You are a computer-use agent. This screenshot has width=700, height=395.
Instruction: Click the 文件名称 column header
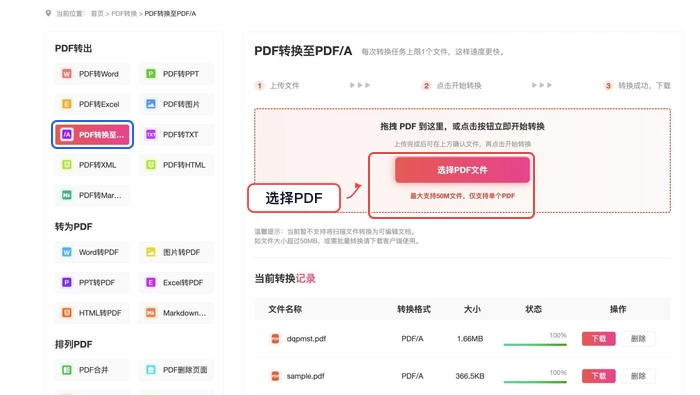click(x=285, y=309)
